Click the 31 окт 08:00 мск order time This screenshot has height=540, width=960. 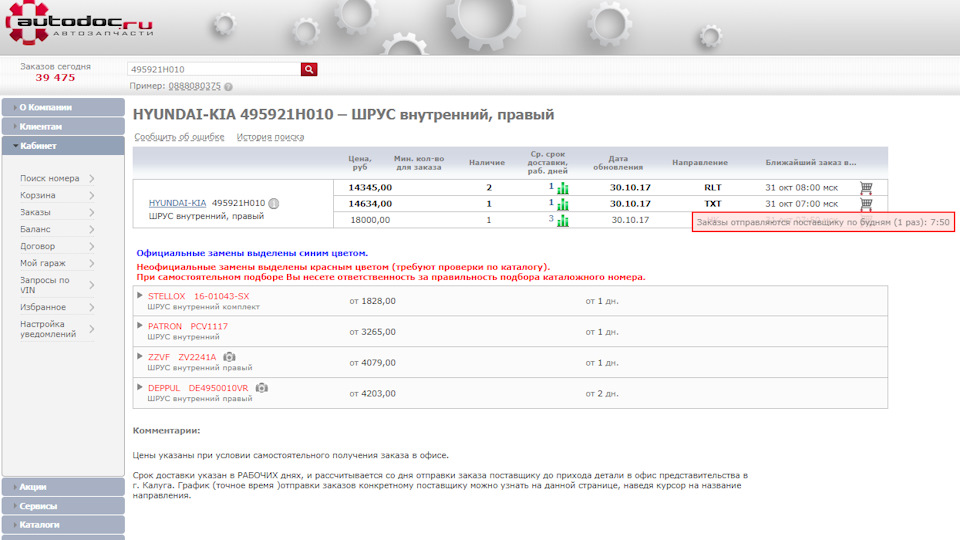(x=801, y=187)
